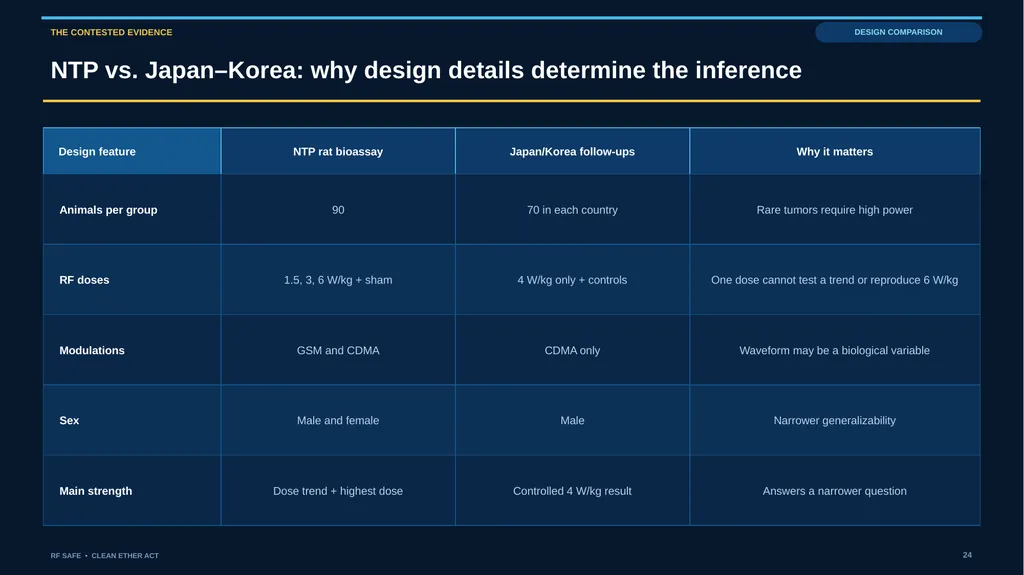Click the 'Male and female' cell
The width and height of the screenshot is (1024, 575).
click(x=338, y=420)
